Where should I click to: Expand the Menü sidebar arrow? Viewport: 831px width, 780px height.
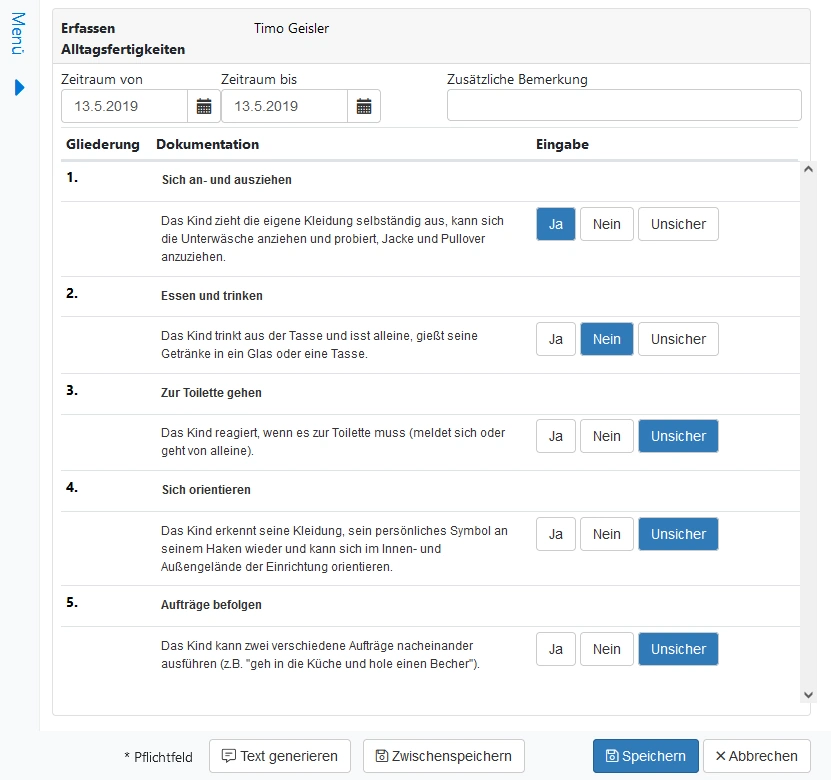click(19, 88)
